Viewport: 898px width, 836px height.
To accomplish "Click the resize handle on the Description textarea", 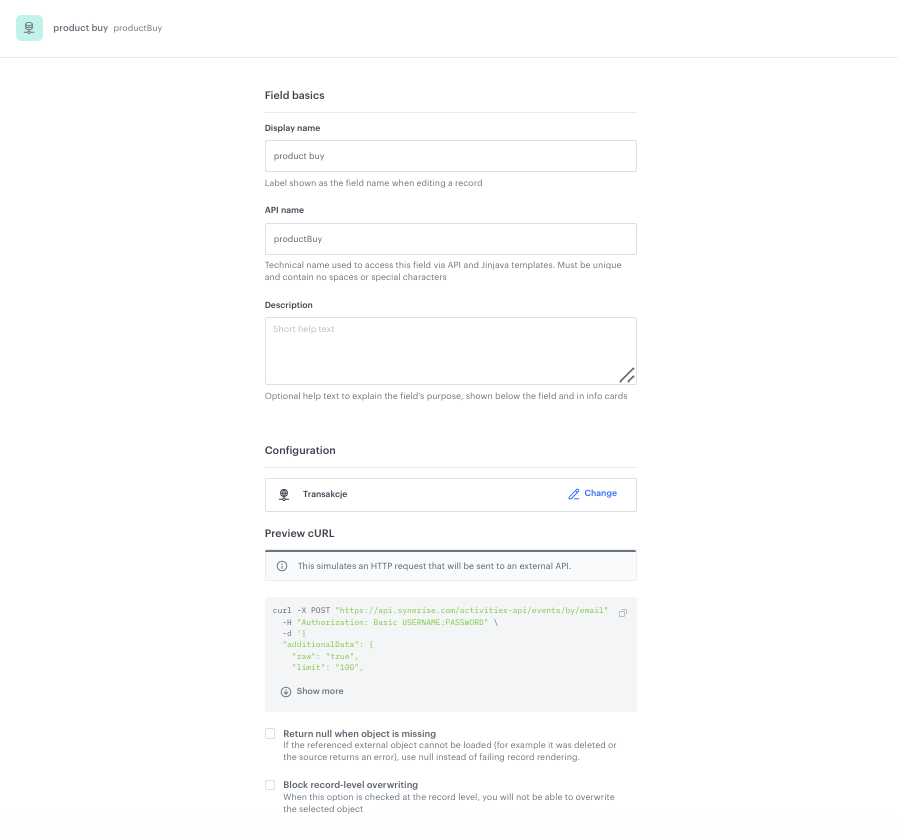I will pos(627,375).
